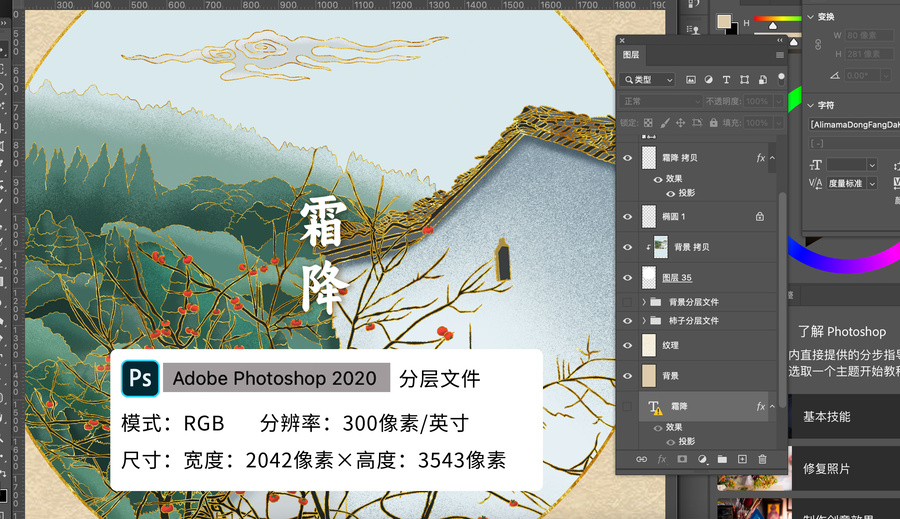The image size is (900, 519).
Task: Click the lock icon on 椭圆 1 layer
Action: 759,216
